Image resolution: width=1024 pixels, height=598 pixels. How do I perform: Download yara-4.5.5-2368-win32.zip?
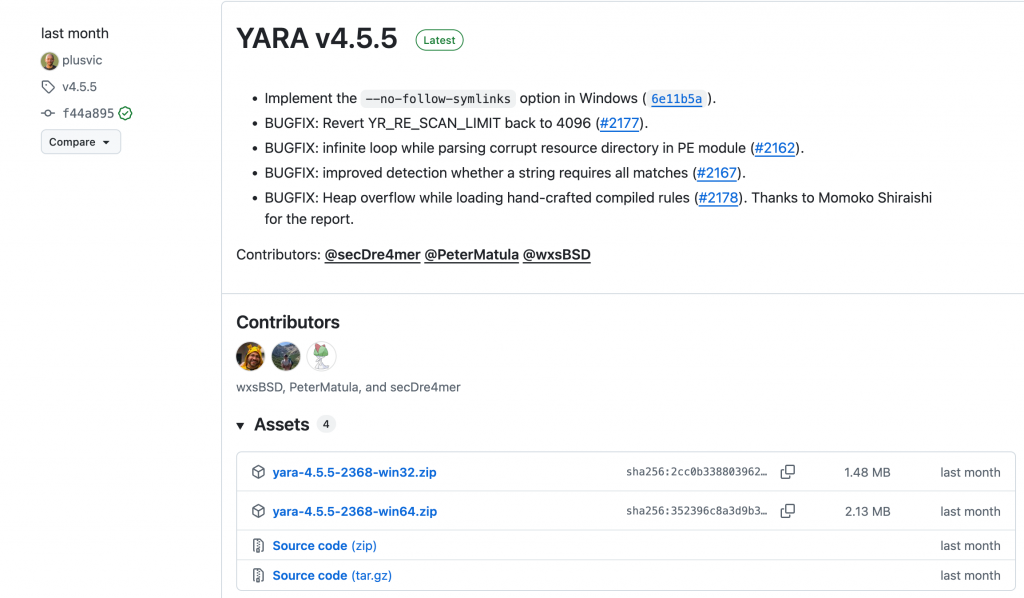(x=354, y=472)
